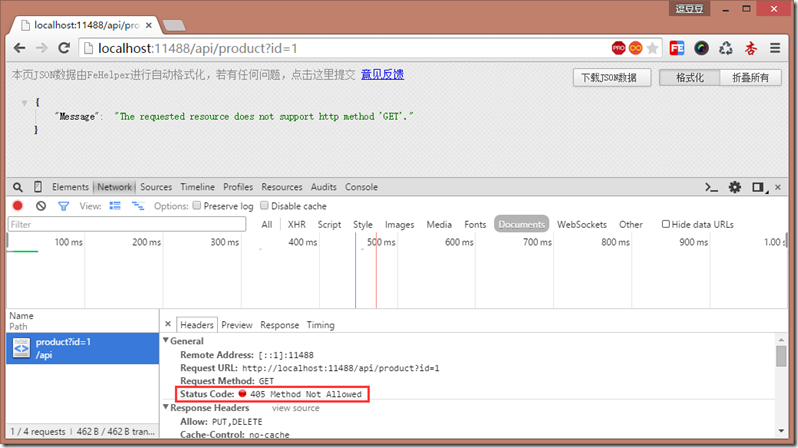The width and height of the screenshot is (798, 448).
Task: Change DevTools dock side icon
Action: coord(759,188)
